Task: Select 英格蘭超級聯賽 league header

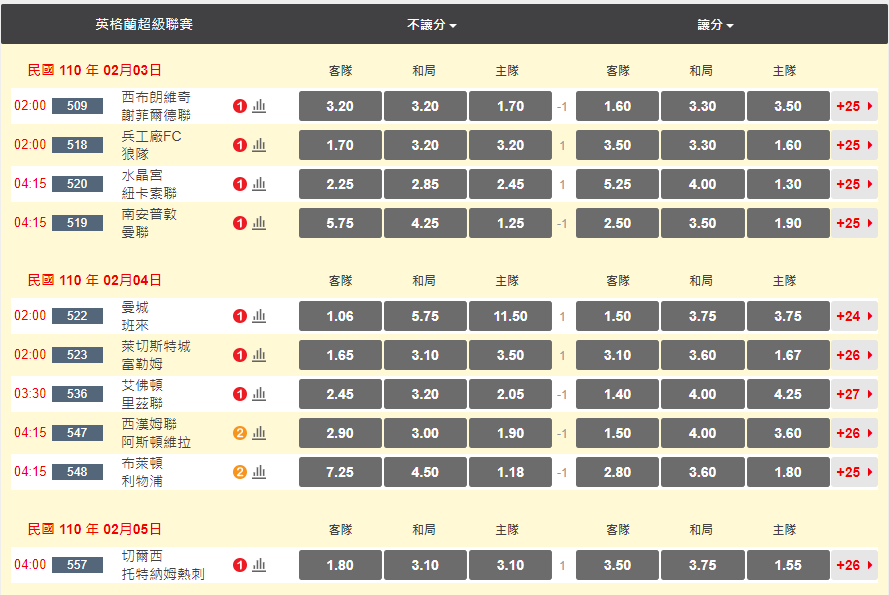Action: point(144,24)
